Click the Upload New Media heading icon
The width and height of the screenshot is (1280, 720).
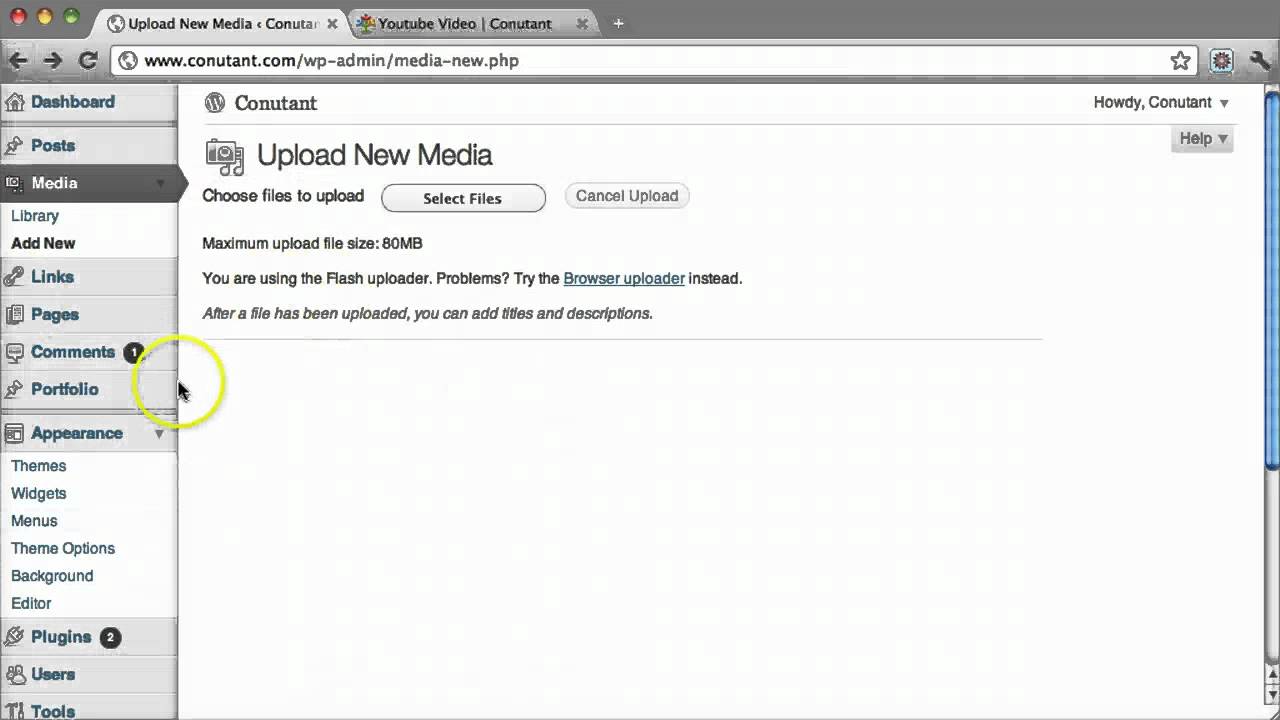pos(225,156)
